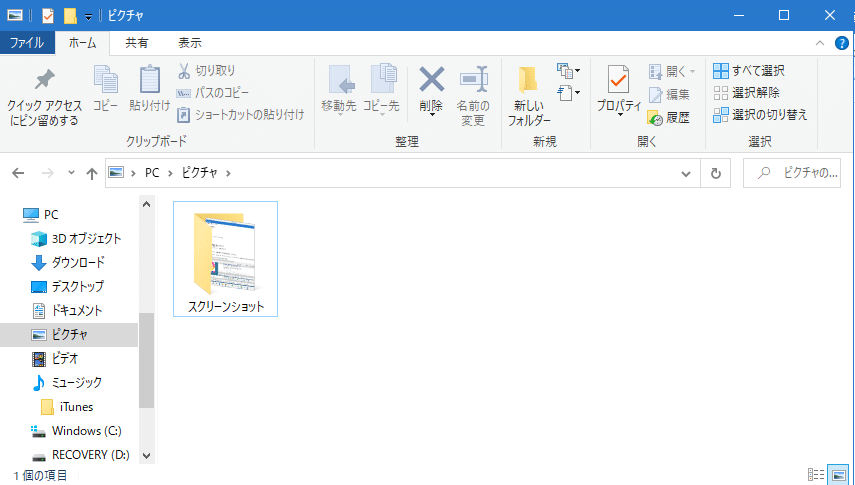Click New folder icon in quick access toolbar
The height and width of the screenshot is (485, 855).
pyautogui.click(x=70, y=16)
